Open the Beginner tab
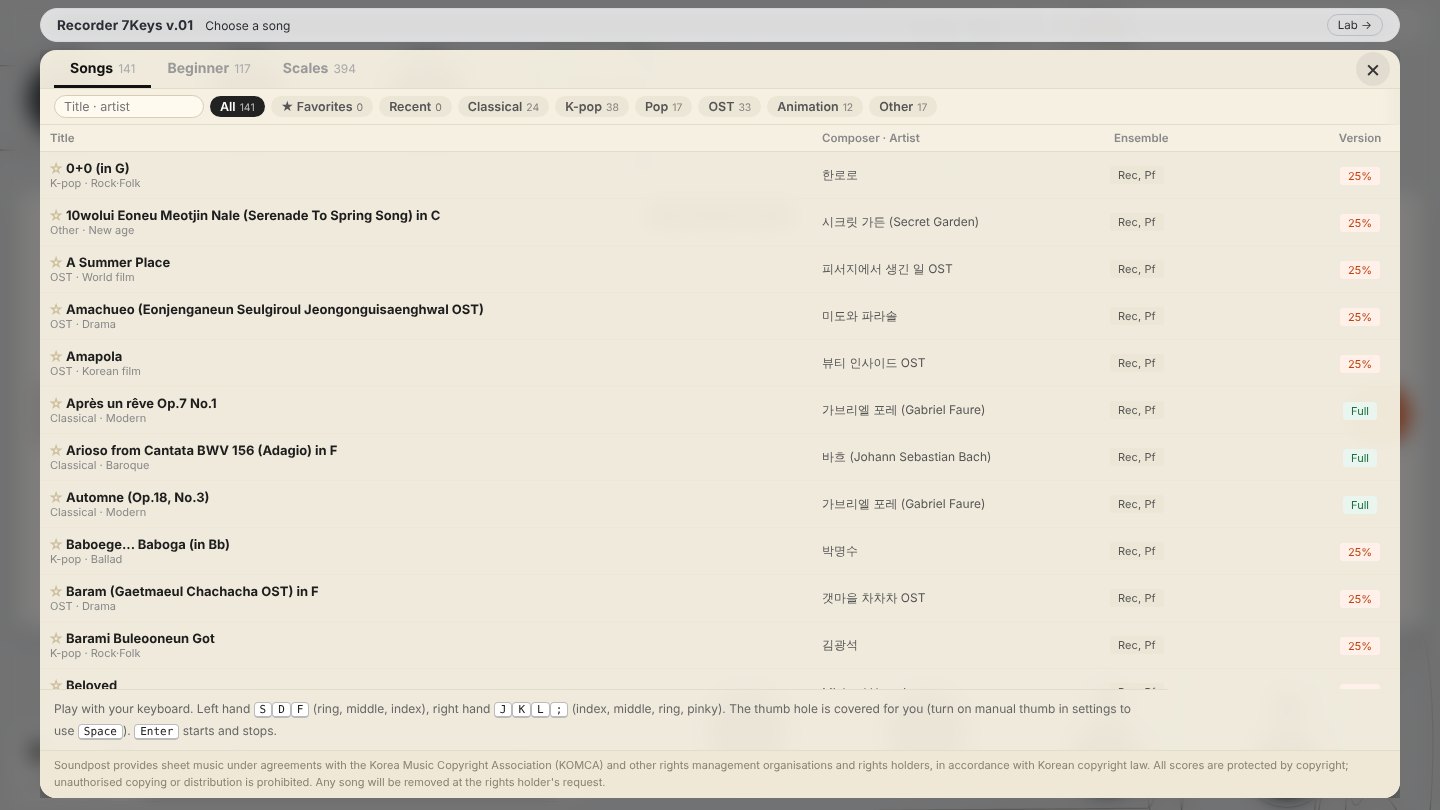This screenshot has width=1440, height=810. 208,68
